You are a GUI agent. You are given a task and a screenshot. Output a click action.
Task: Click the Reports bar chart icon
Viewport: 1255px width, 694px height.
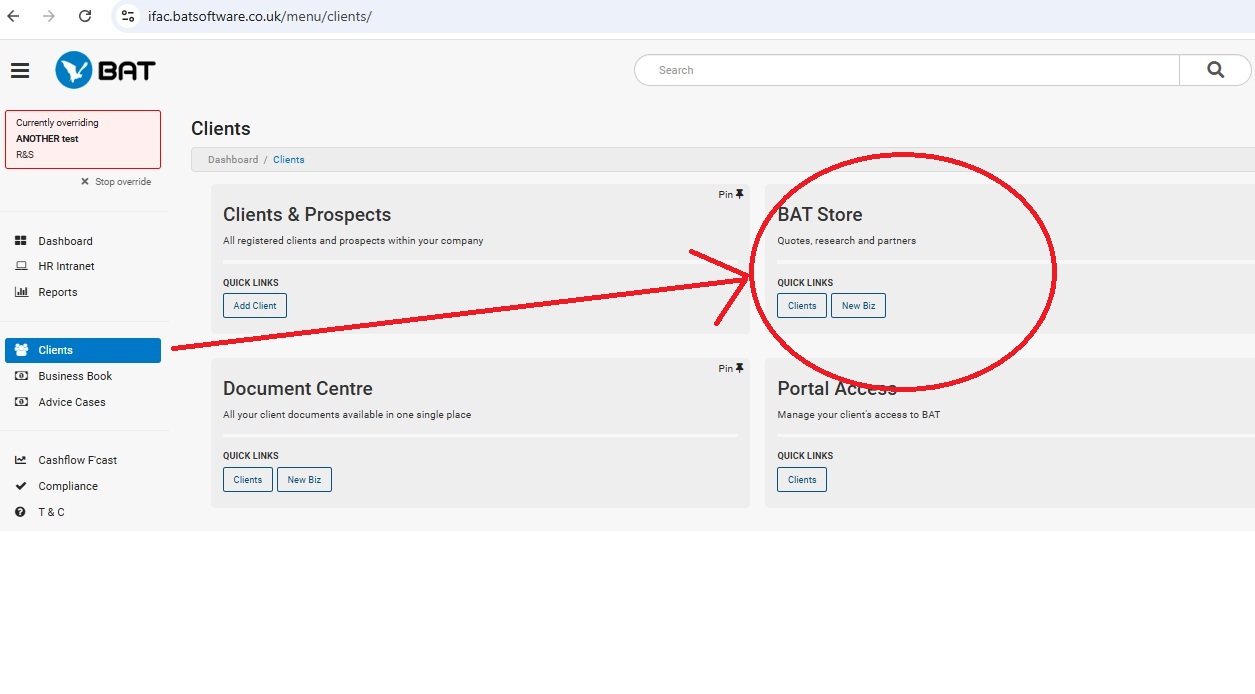pos(21,292)
